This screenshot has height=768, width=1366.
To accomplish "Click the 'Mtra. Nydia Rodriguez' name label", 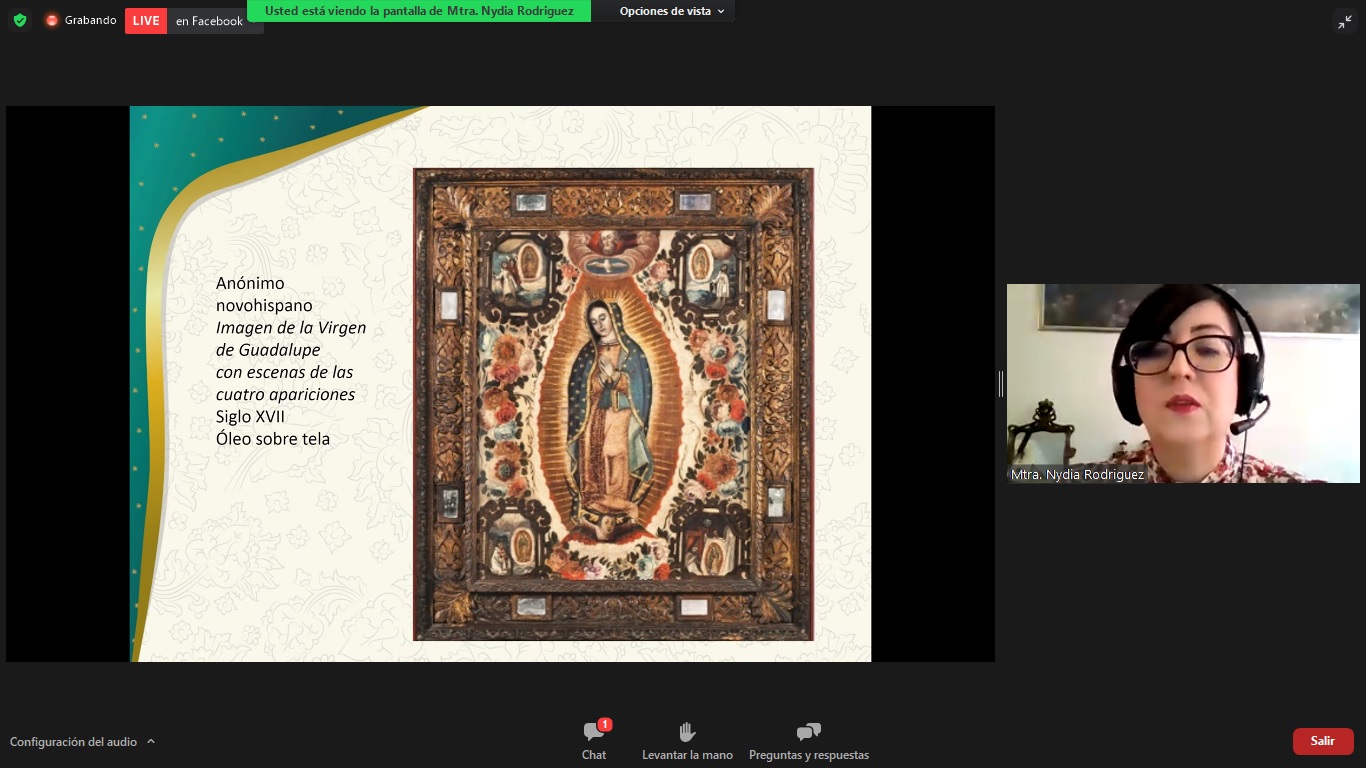I will tap(1077, 475).
